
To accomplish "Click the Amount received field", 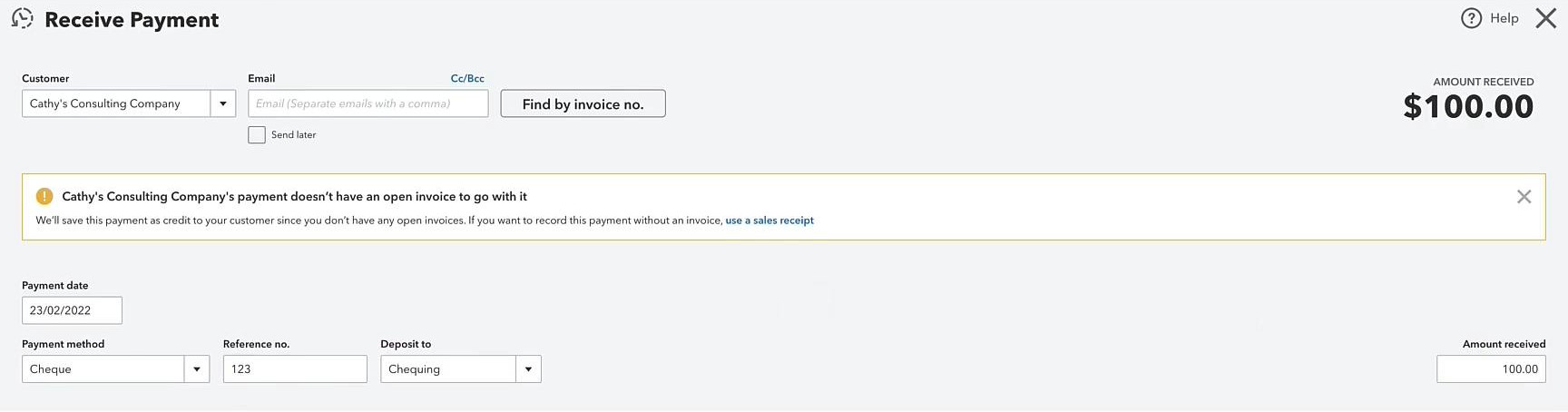I will [1491, 369].
